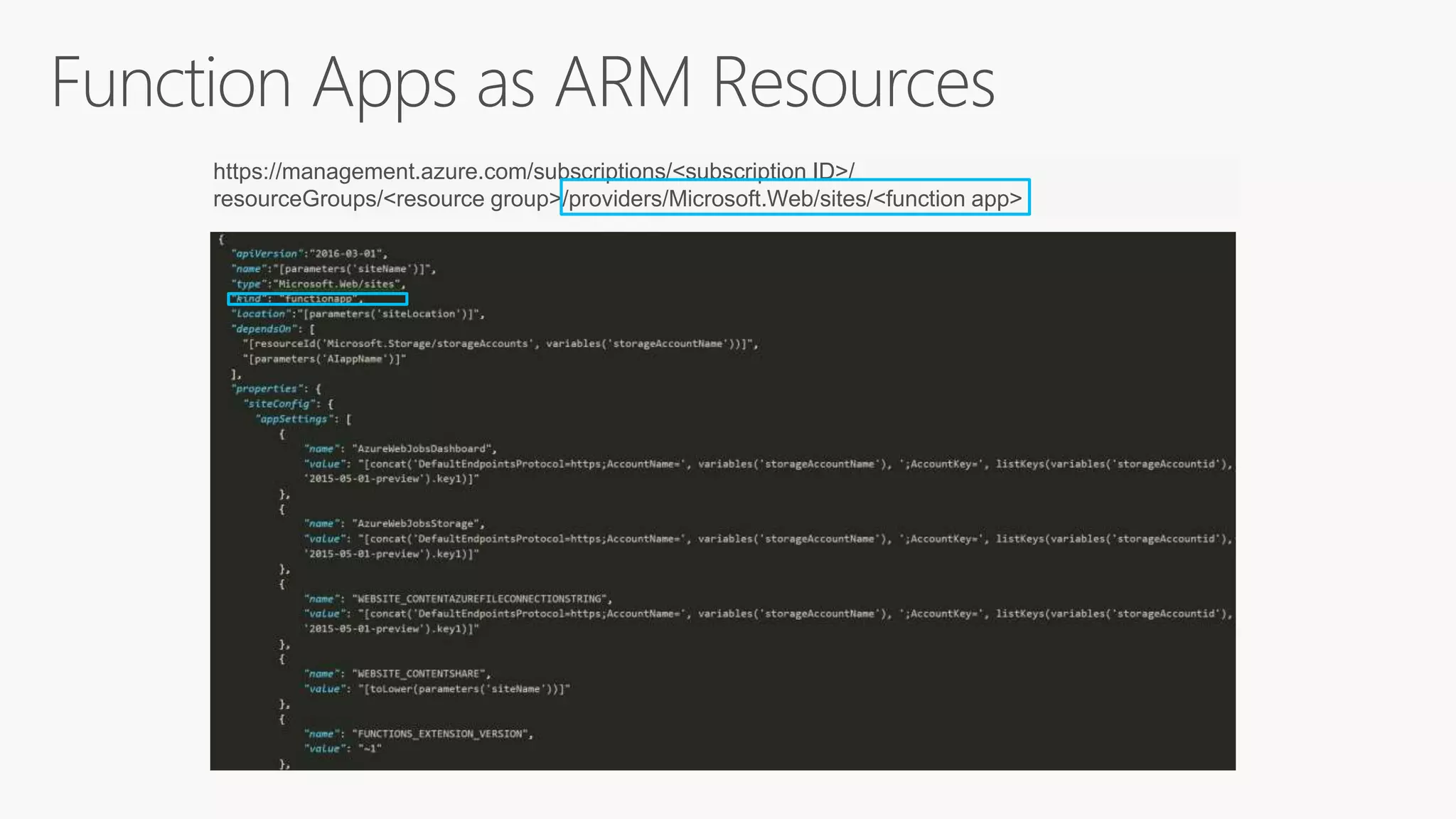Click the slide title "Function Apps as ARM Resources"
Viewport: 1456px width, 819px height.
point(523,84)
